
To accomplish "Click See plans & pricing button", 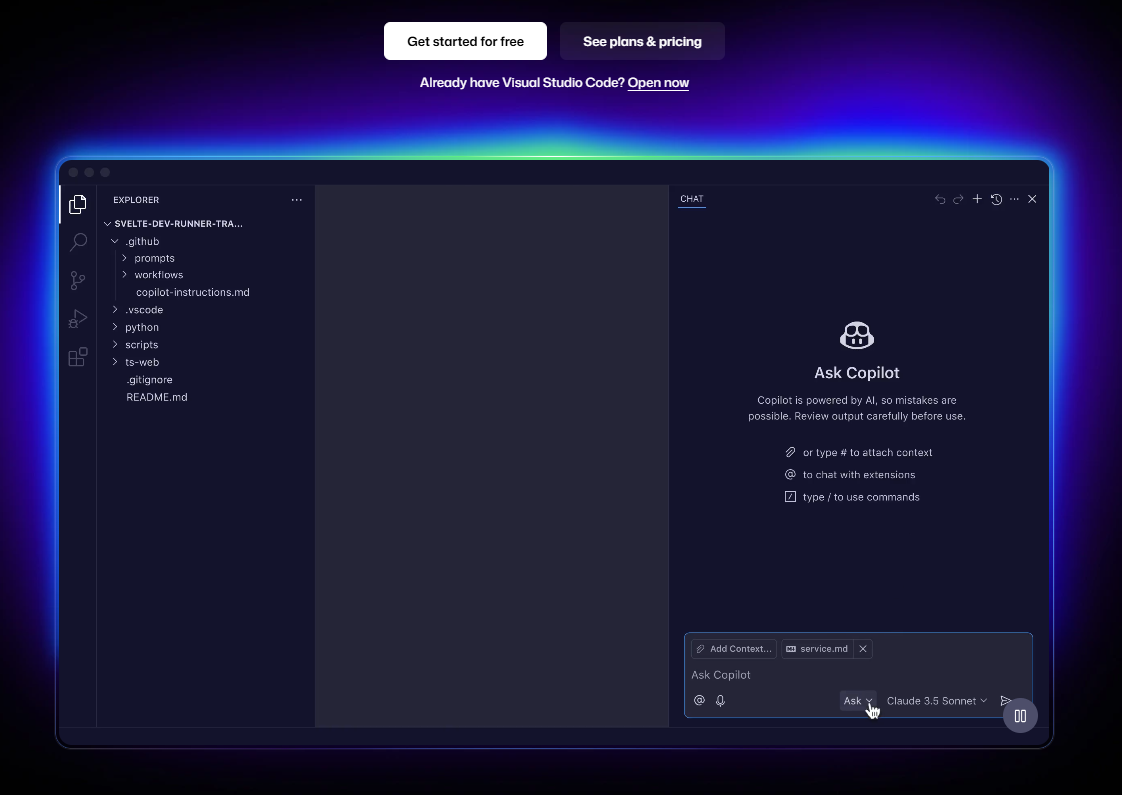I will [642, 41].
